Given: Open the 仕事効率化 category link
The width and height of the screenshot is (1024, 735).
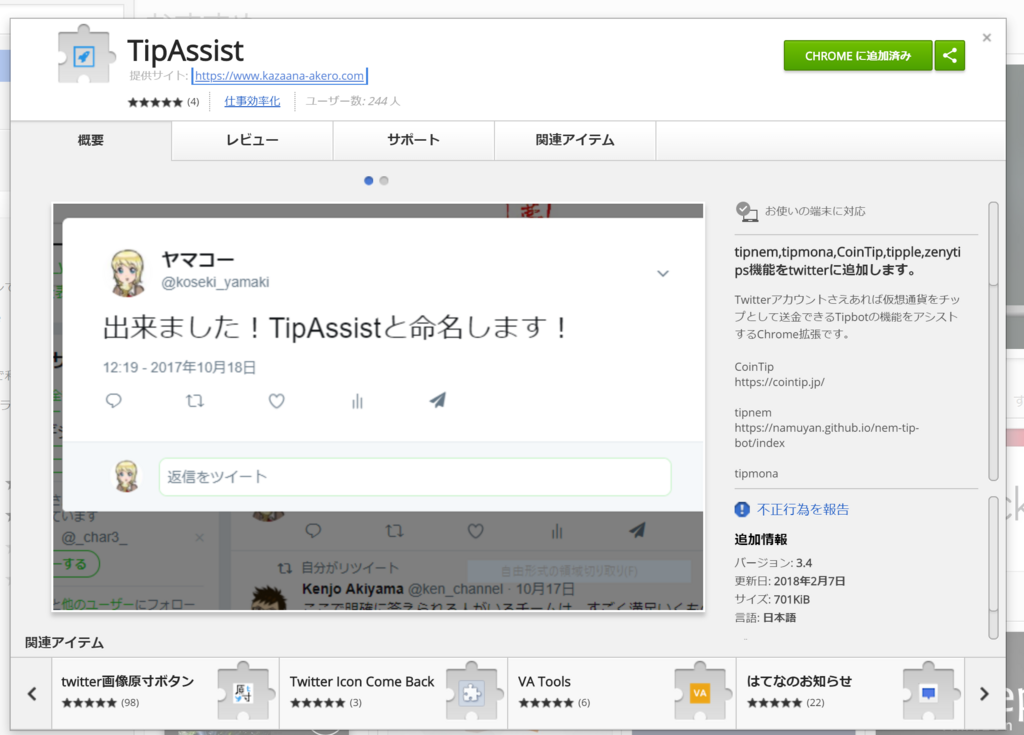Looking at the screenshot, I should [252, 101].
